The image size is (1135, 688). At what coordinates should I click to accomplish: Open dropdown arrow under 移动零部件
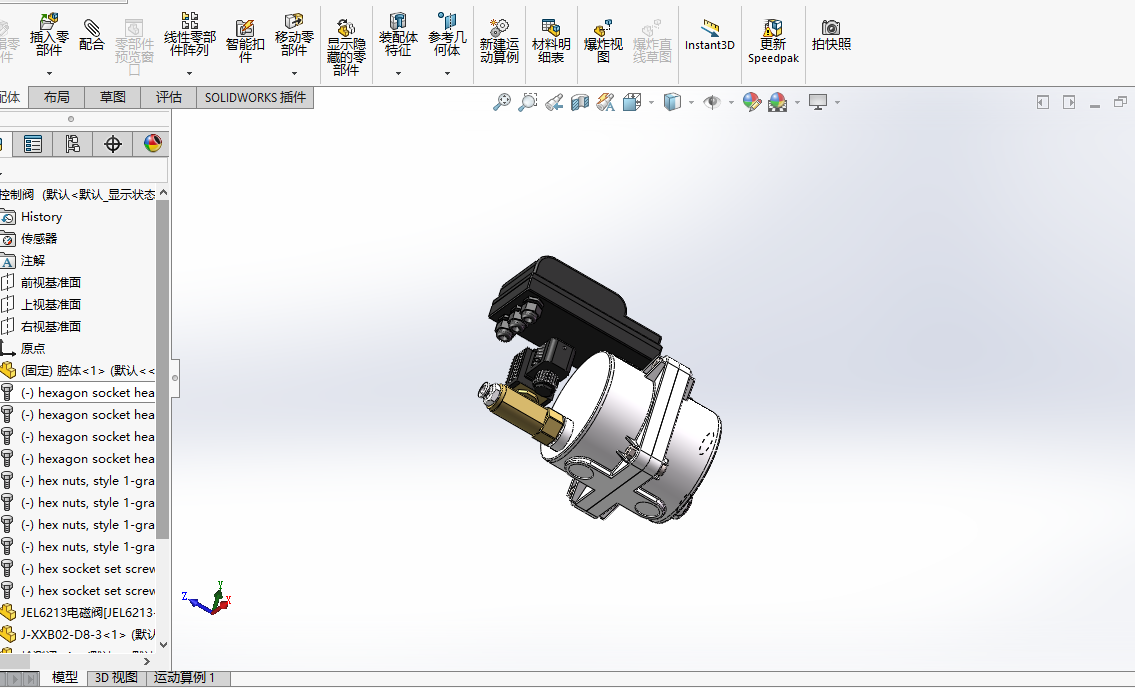tap(294, 73)
